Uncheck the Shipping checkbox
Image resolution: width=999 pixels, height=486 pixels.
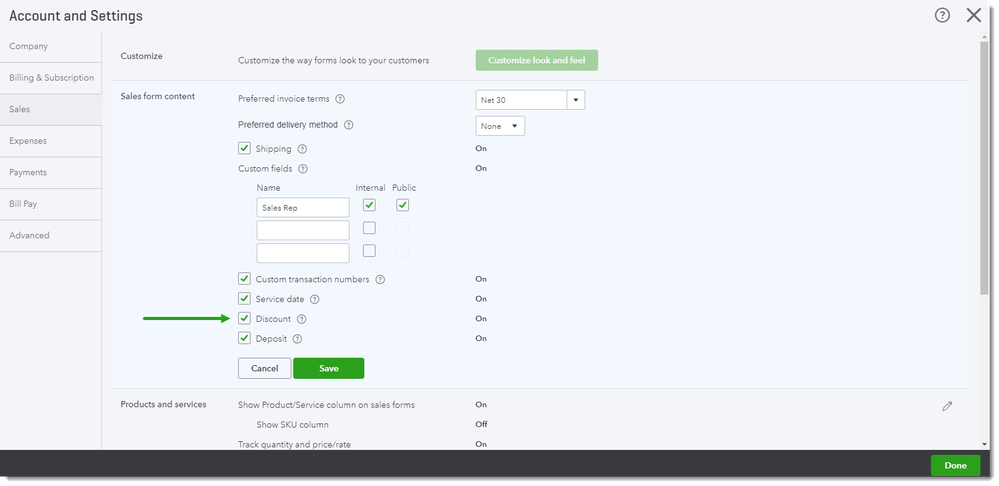(244, 149)
